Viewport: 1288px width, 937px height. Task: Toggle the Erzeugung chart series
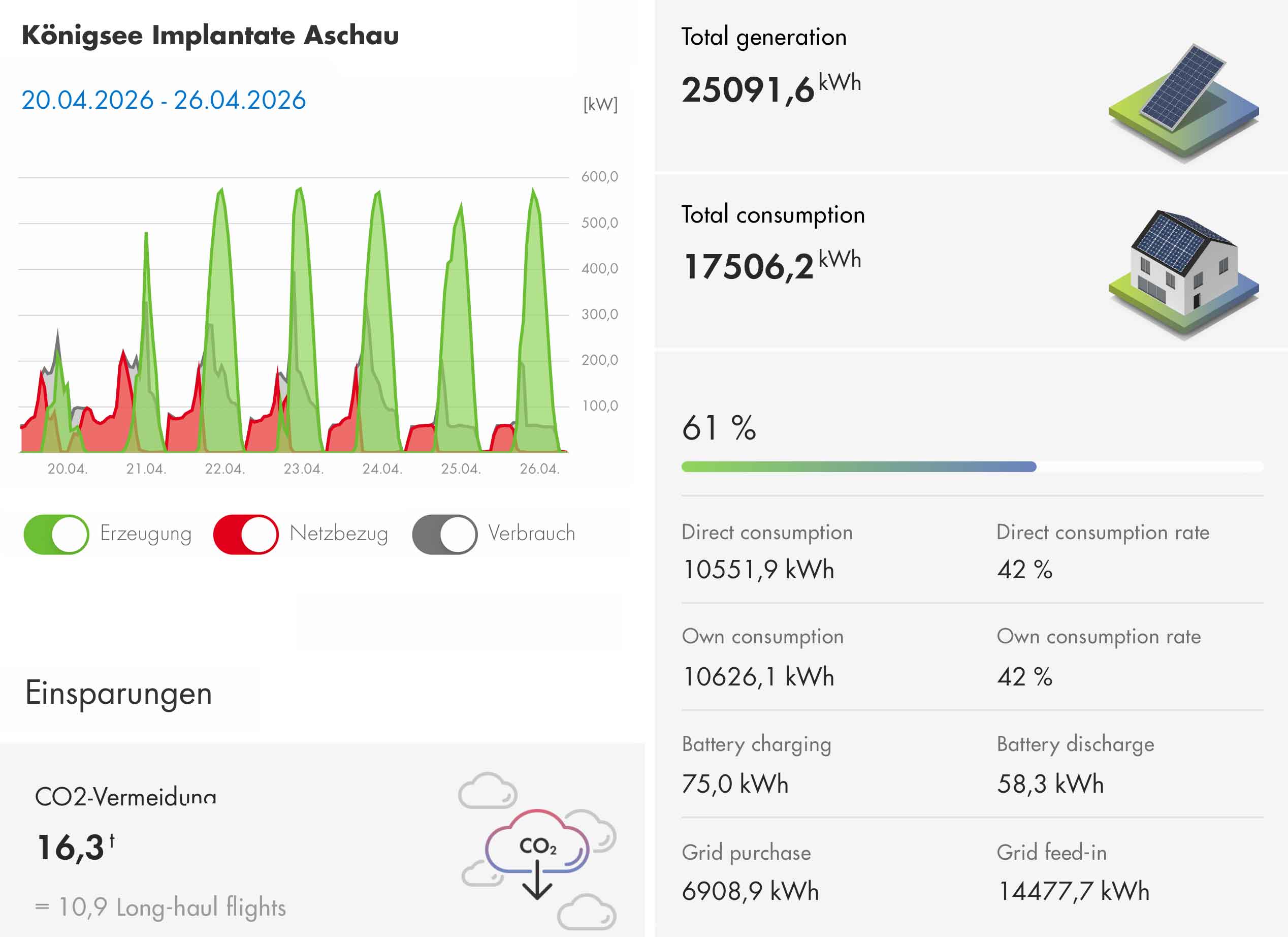pos(56,534)
